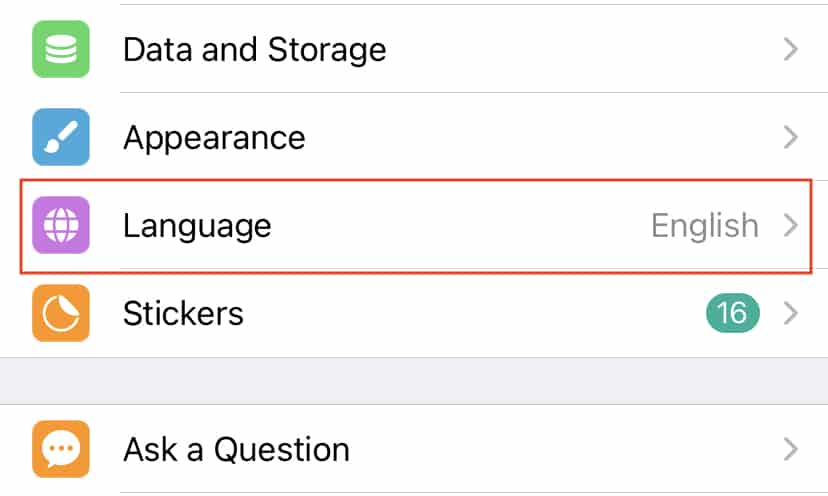Click the Ask a Question text link
828x496 pixels.
236,450
